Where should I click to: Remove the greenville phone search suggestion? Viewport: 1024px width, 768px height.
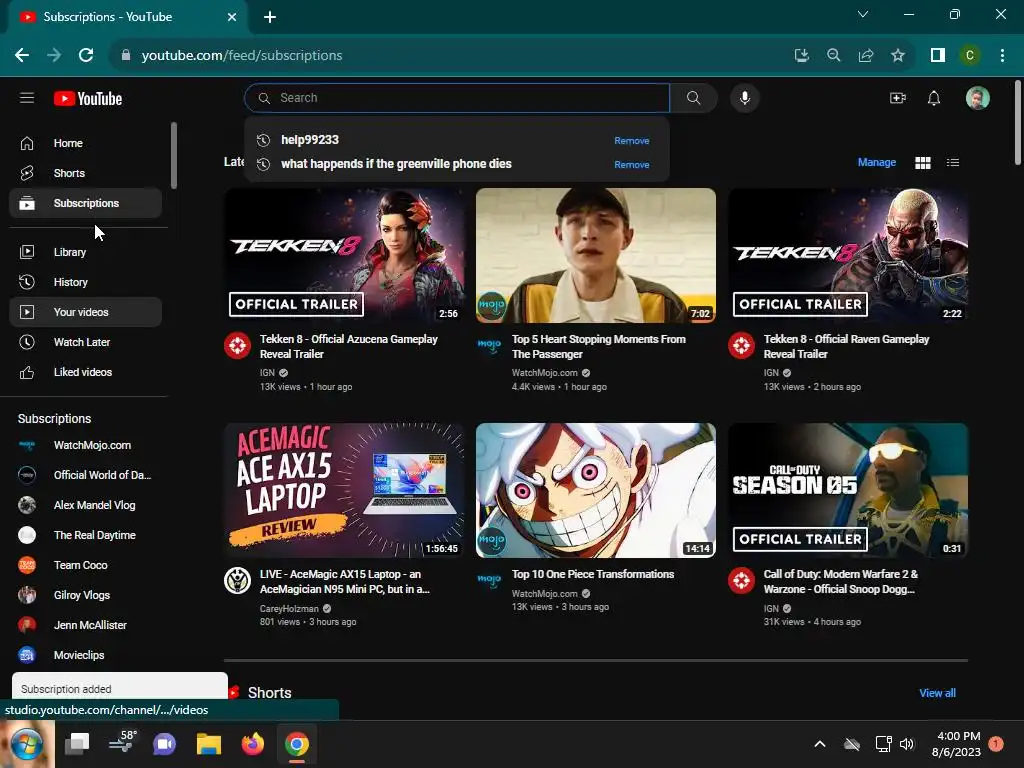click(632, 165)
